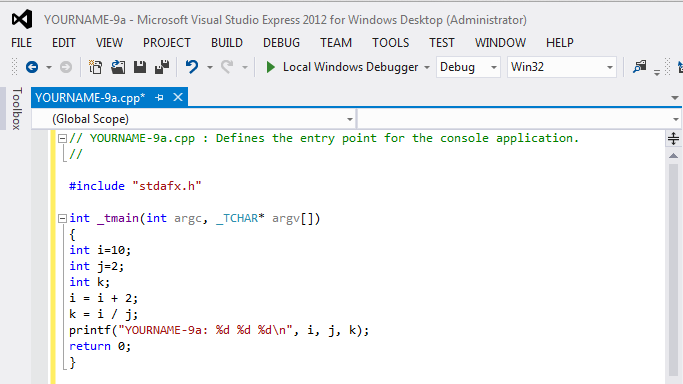Open the Win32 solution platform dropdown

[x=561, y=67]
